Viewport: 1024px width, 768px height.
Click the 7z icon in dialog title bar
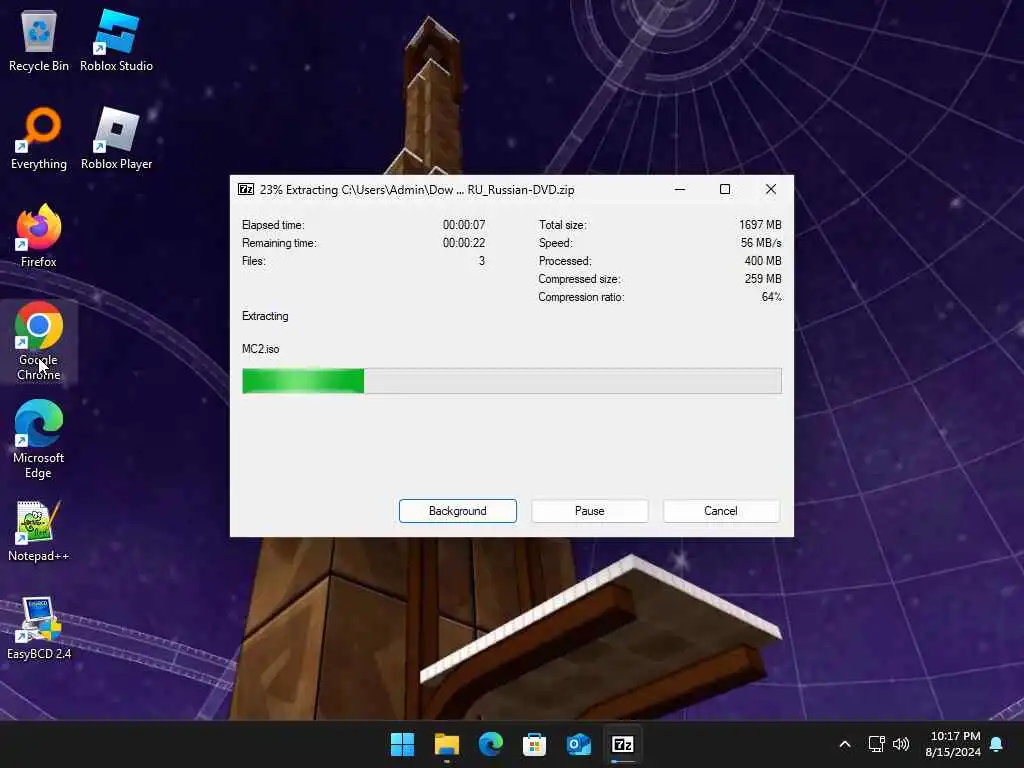[x=246, y=189]
